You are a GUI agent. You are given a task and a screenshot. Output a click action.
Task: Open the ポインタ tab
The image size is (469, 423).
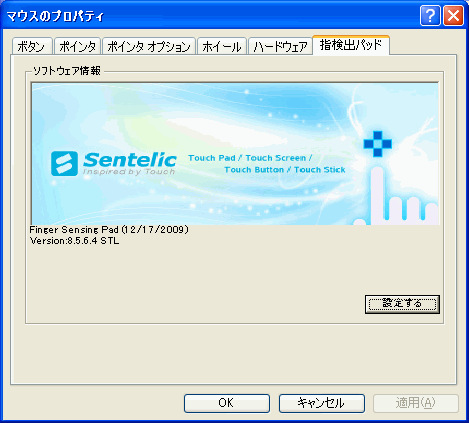(77, 46)
